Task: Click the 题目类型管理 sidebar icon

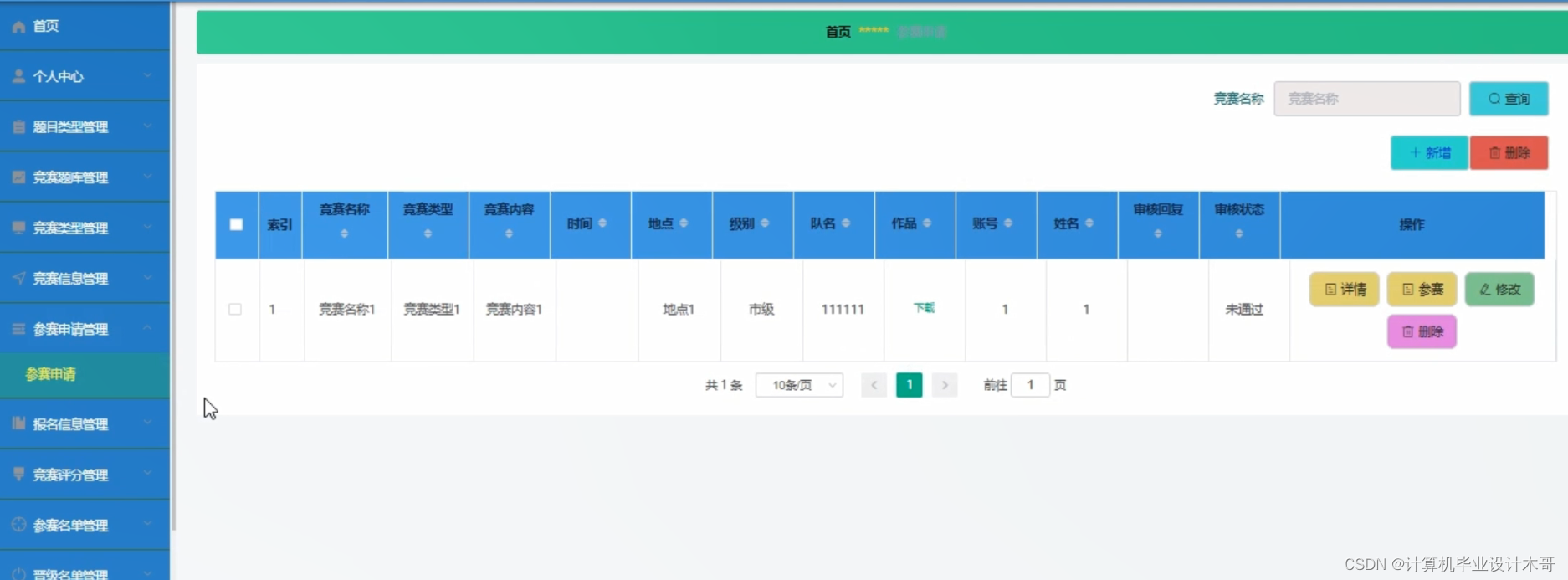Action: [18, 127]
